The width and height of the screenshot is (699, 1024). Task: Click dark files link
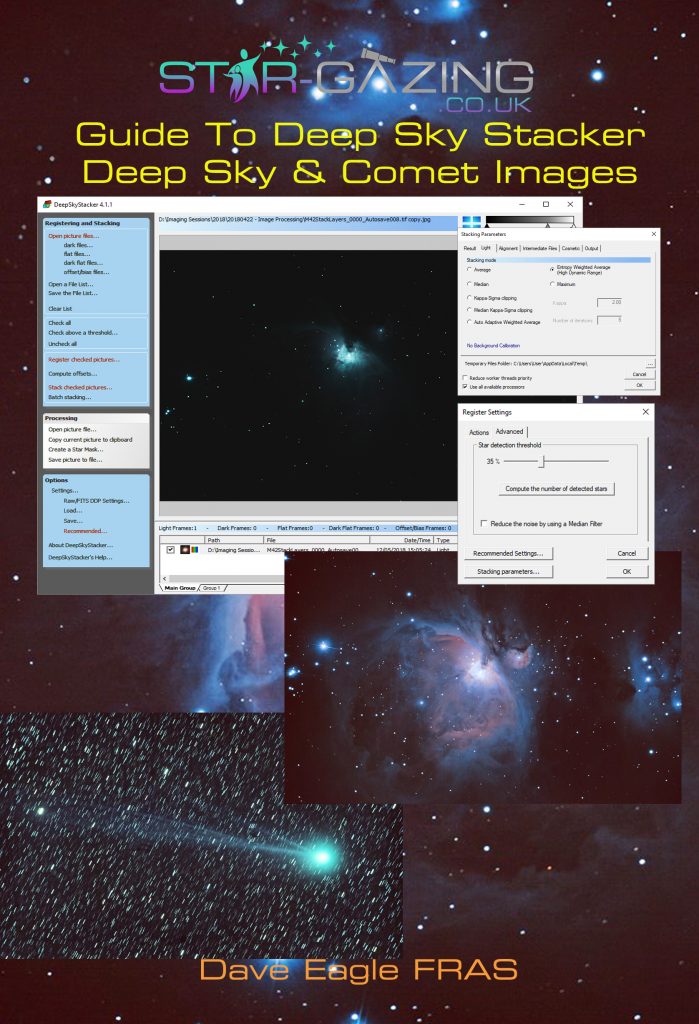pyautogui.click(x=77, y=245)
